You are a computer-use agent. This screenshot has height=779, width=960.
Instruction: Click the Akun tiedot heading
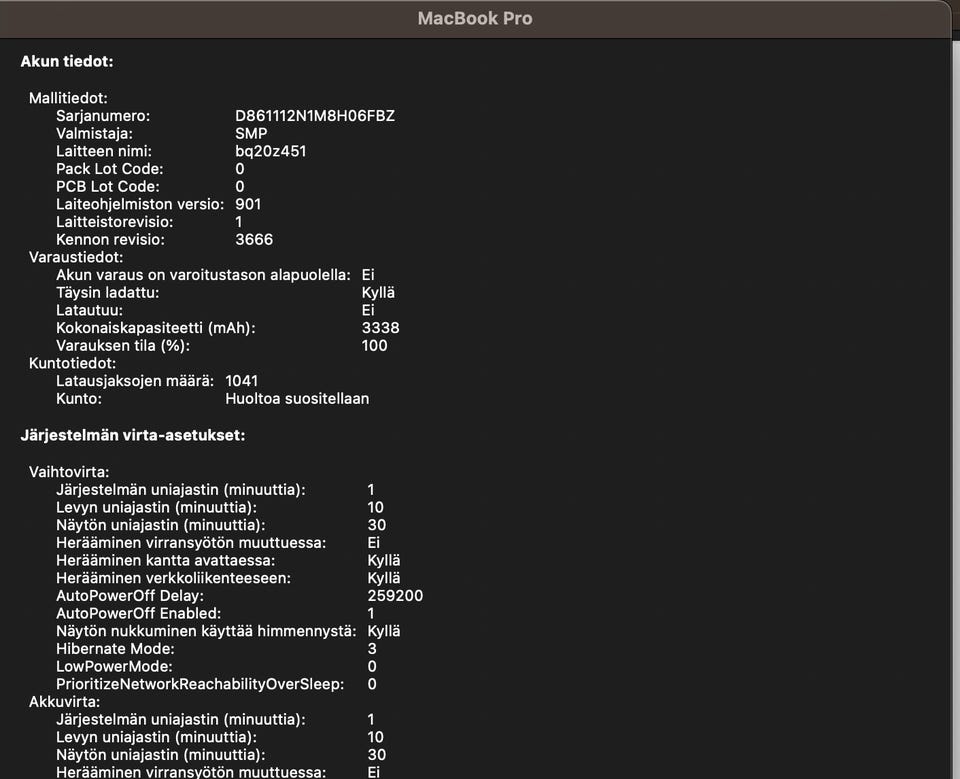(67, 61)
